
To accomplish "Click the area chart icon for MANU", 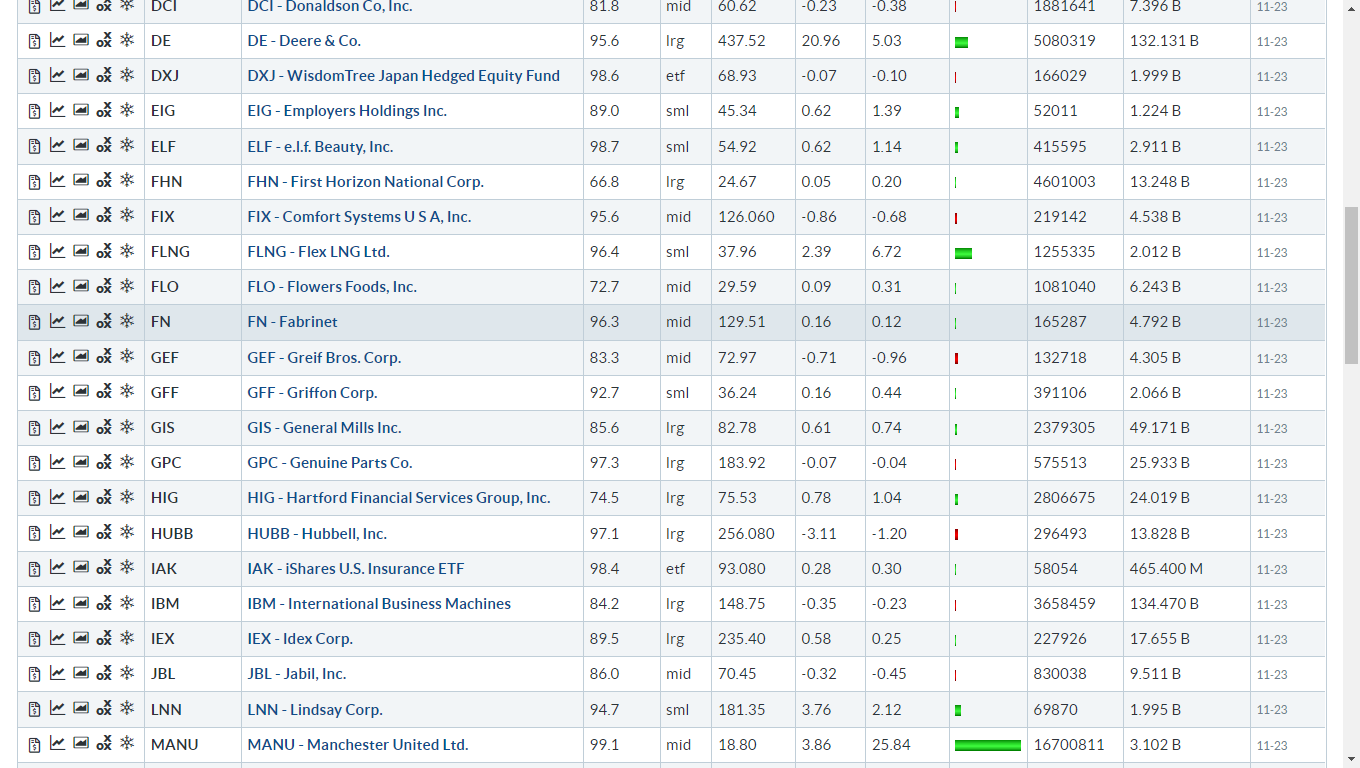I will (x=81, y=743).
